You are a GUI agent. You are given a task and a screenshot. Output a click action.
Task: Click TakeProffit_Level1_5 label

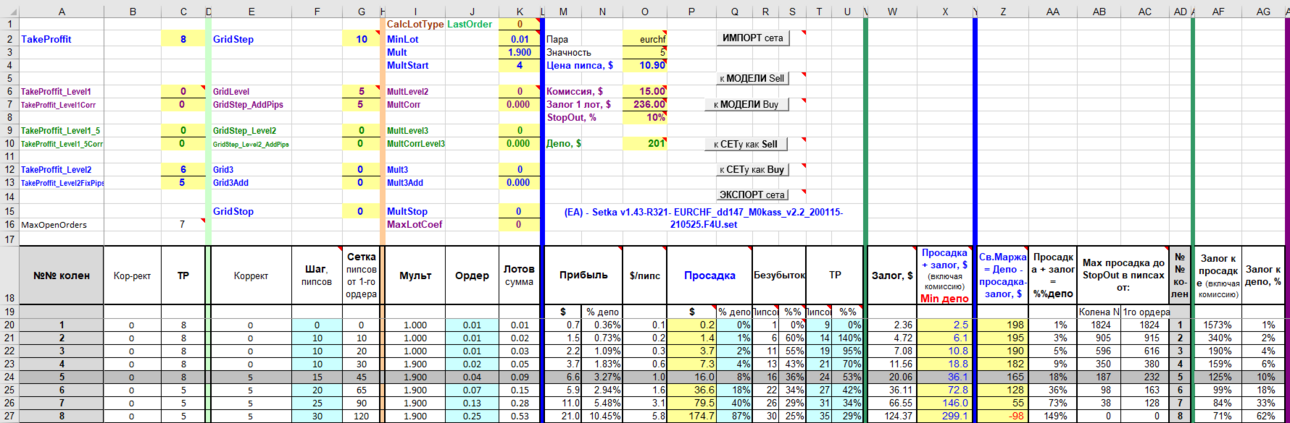coord(60,131)
